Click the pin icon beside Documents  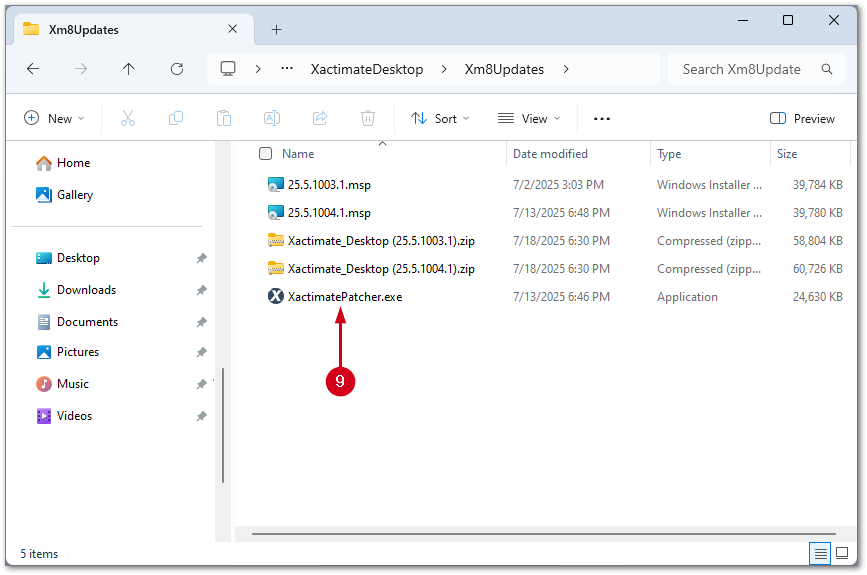click(201, 322)
